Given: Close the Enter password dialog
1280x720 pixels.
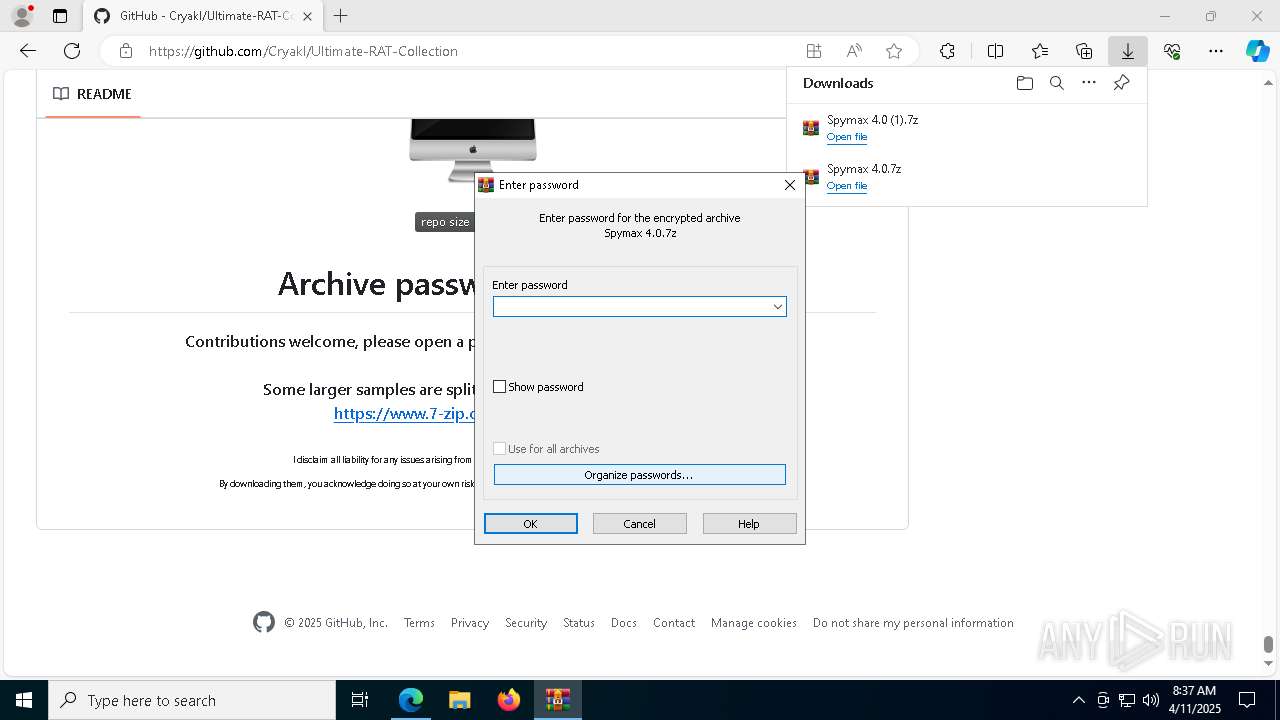Looking at the screenshot, I should (790, 185).
